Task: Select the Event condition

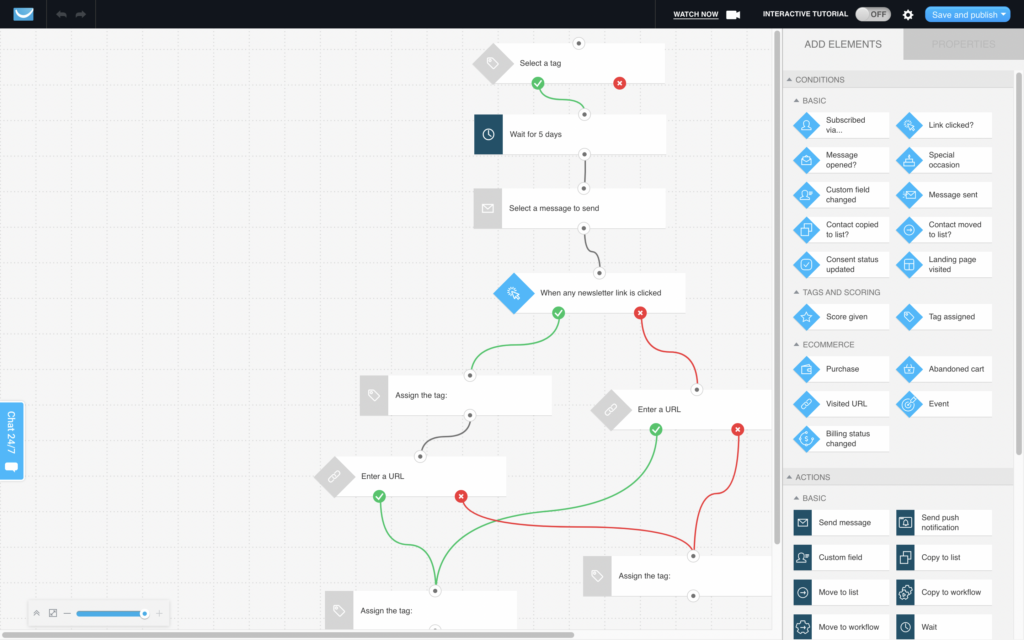Action: point(944,404)
